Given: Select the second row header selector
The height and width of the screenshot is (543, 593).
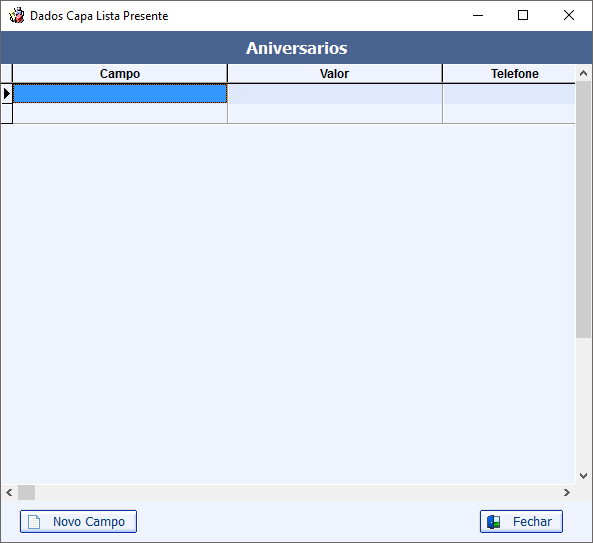Looking at the screenshot, I should tap(6, 113).
